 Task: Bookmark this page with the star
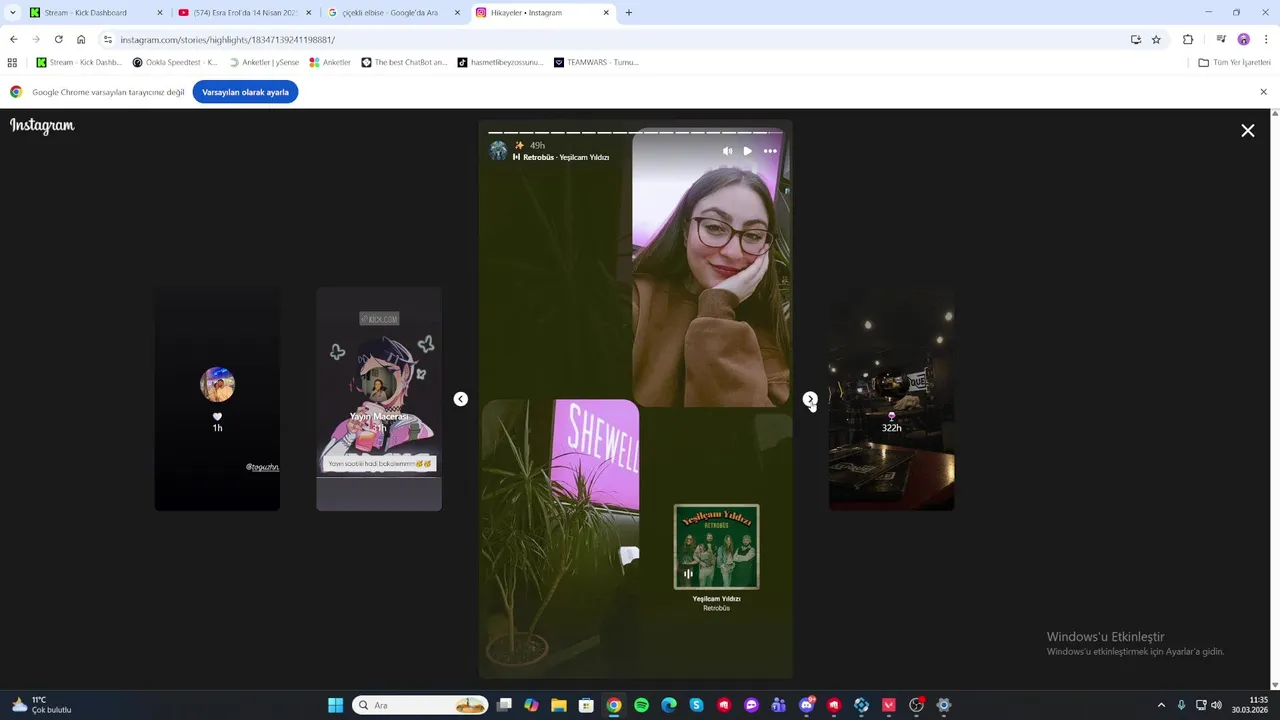click(x=1156, y=40)
